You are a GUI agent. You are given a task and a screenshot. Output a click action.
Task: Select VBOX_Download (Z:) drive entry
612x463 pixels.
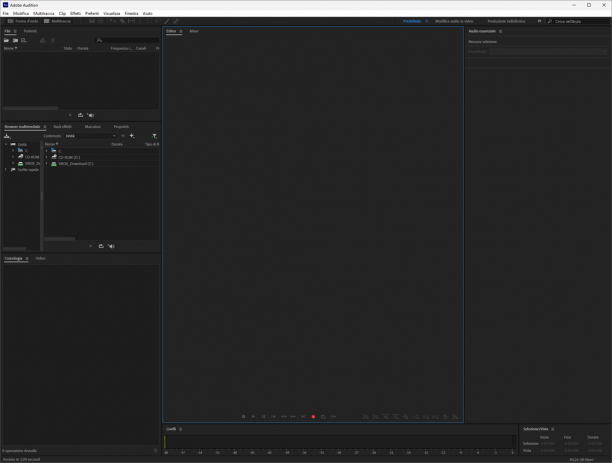pos(76,164)
